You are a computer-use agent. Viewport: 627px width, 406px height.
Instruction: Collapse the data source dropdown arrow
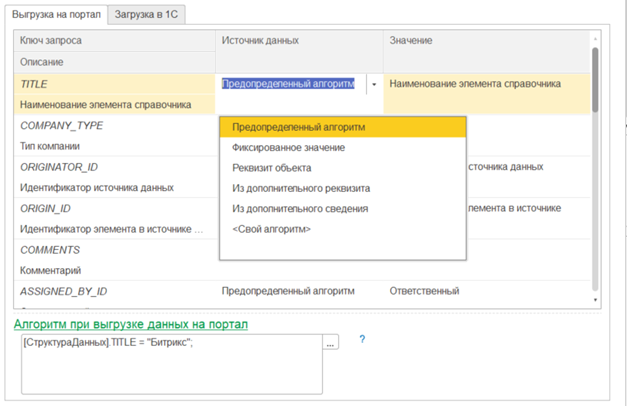pyautogui.click(x=374, y=85)
